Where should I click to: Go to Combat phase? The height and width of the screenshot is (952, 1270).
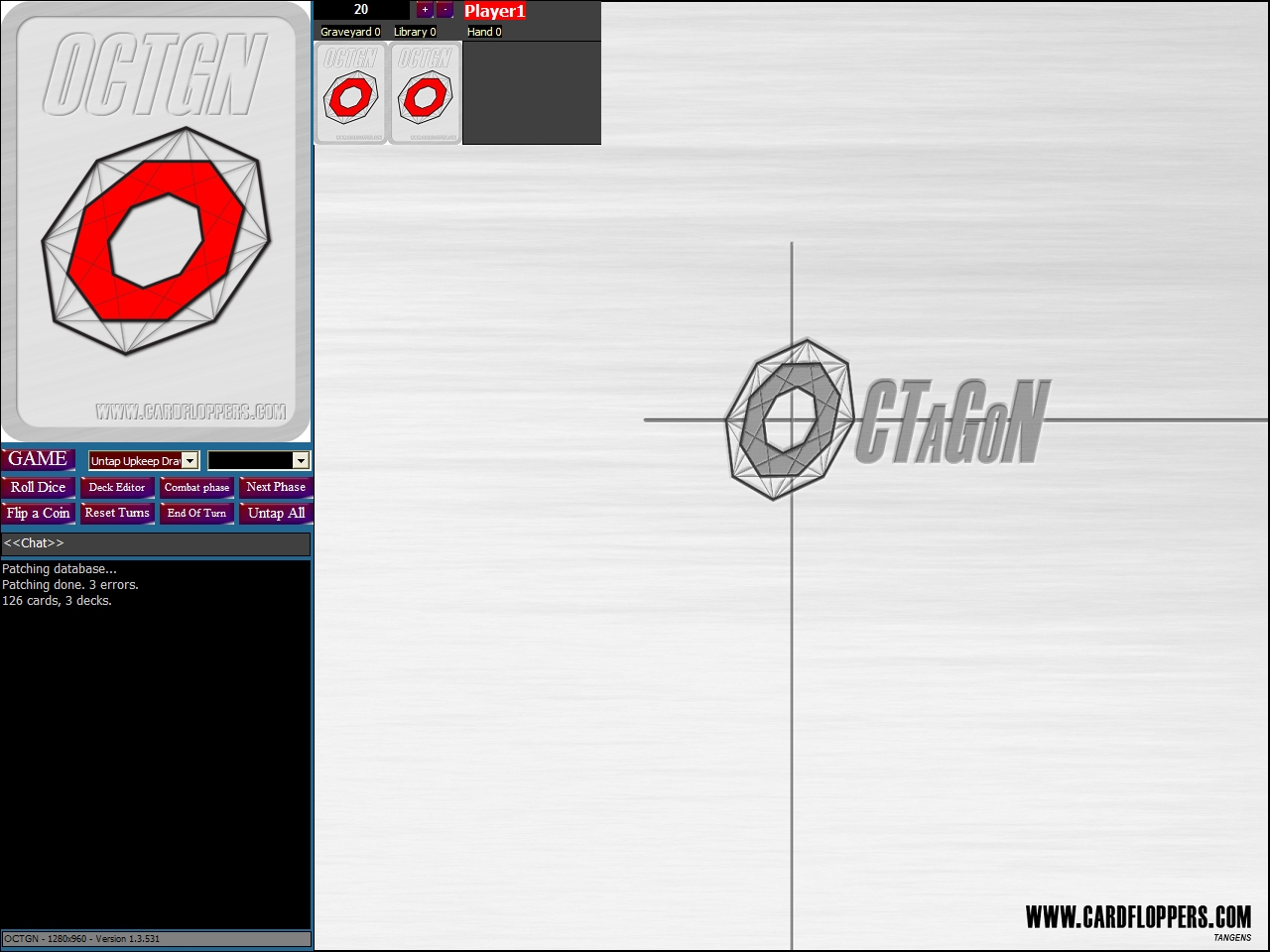click(196, 487)
